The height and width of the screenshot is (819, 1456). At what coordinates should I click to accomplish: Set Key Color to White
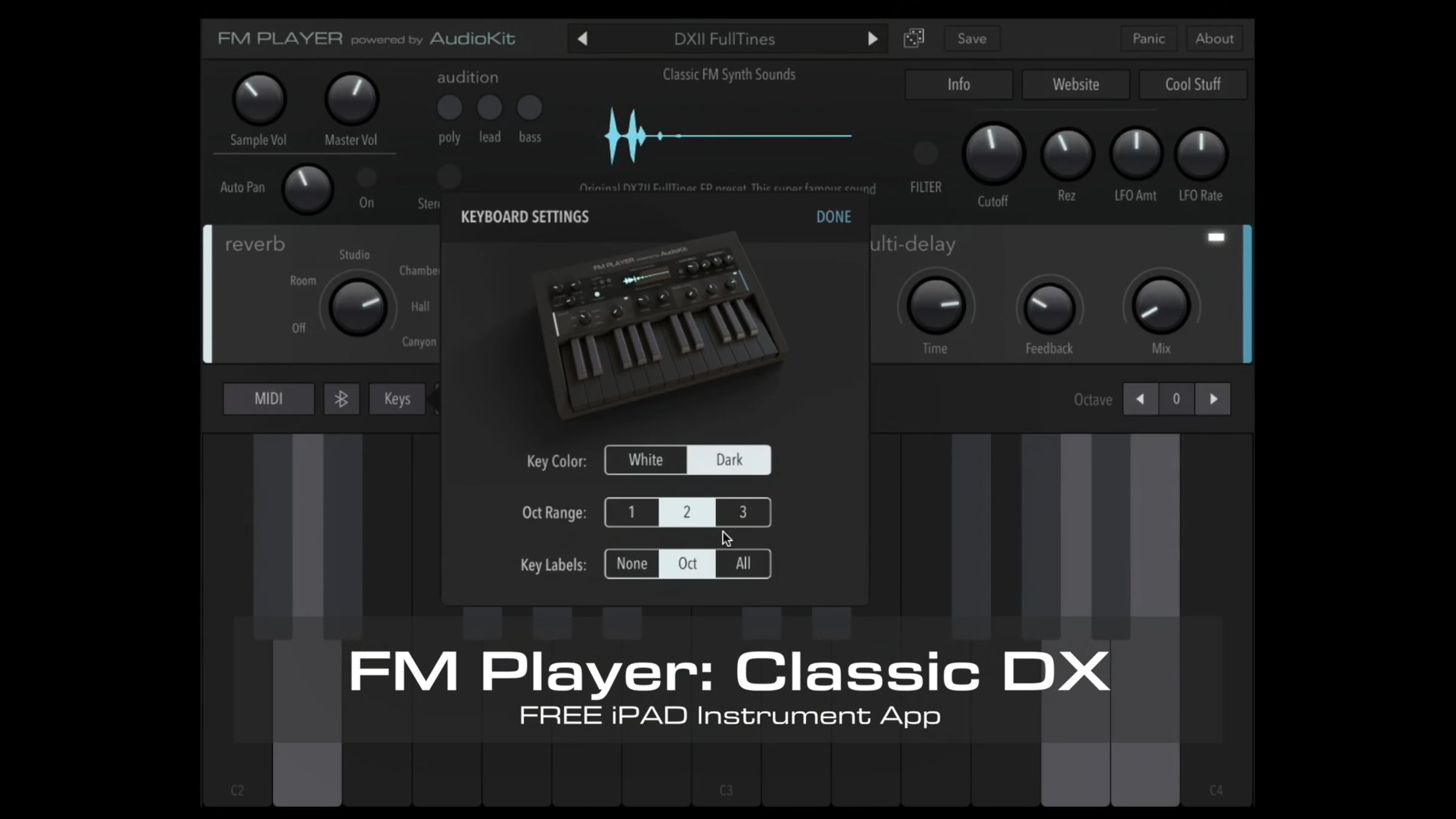click(645, 460)
